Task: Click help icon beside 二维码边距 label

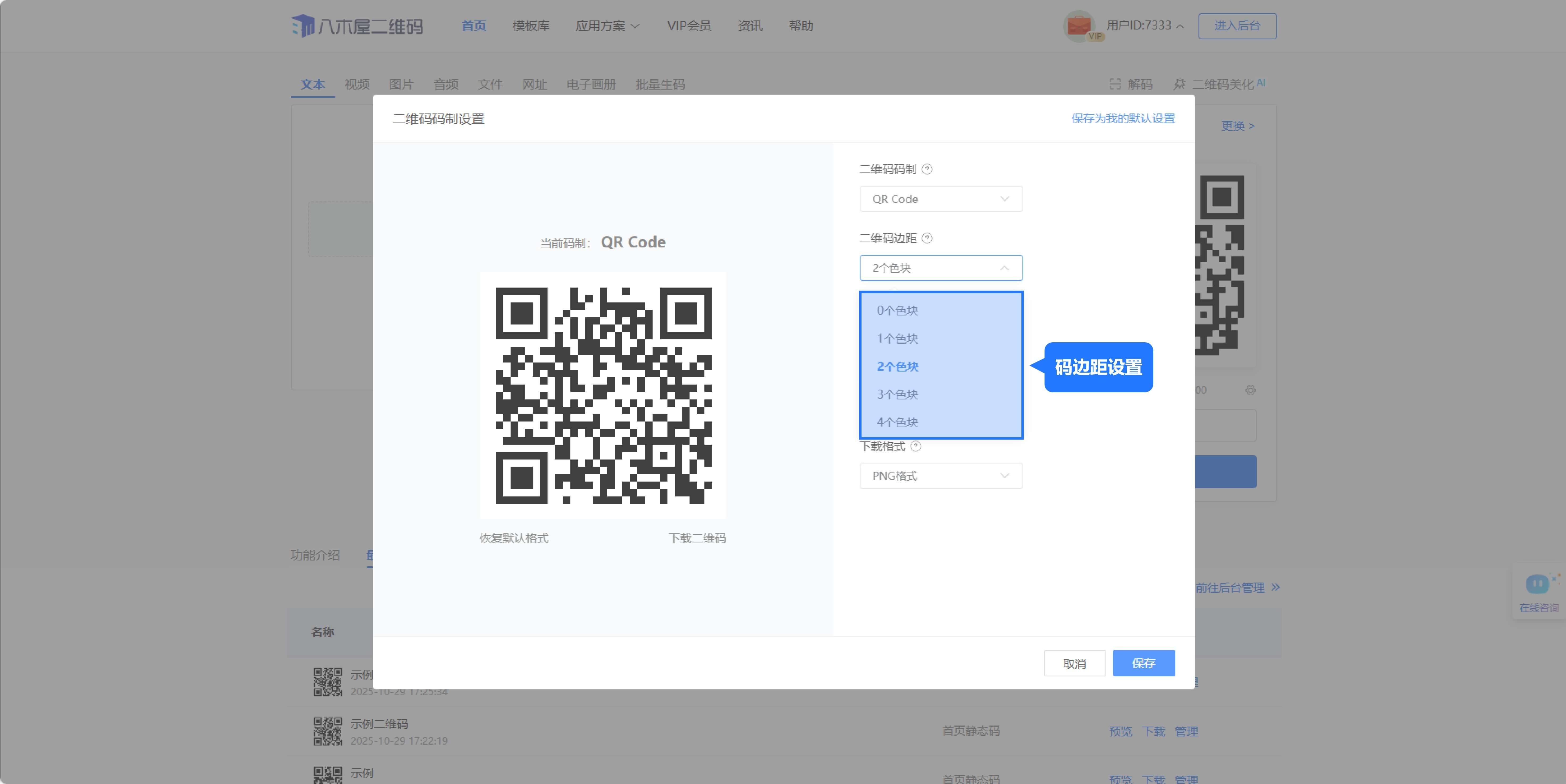Action: pos(926,238)
